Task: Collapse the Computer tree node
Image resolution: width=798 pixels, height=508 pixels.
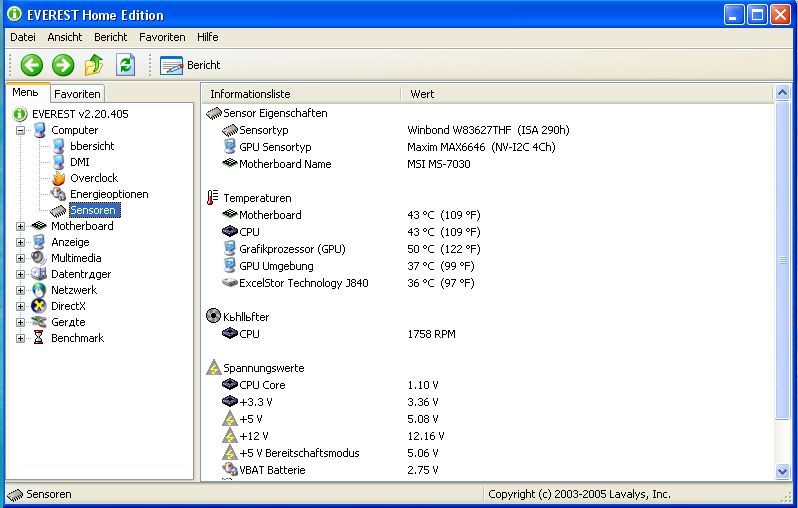Action: [20, 130]
